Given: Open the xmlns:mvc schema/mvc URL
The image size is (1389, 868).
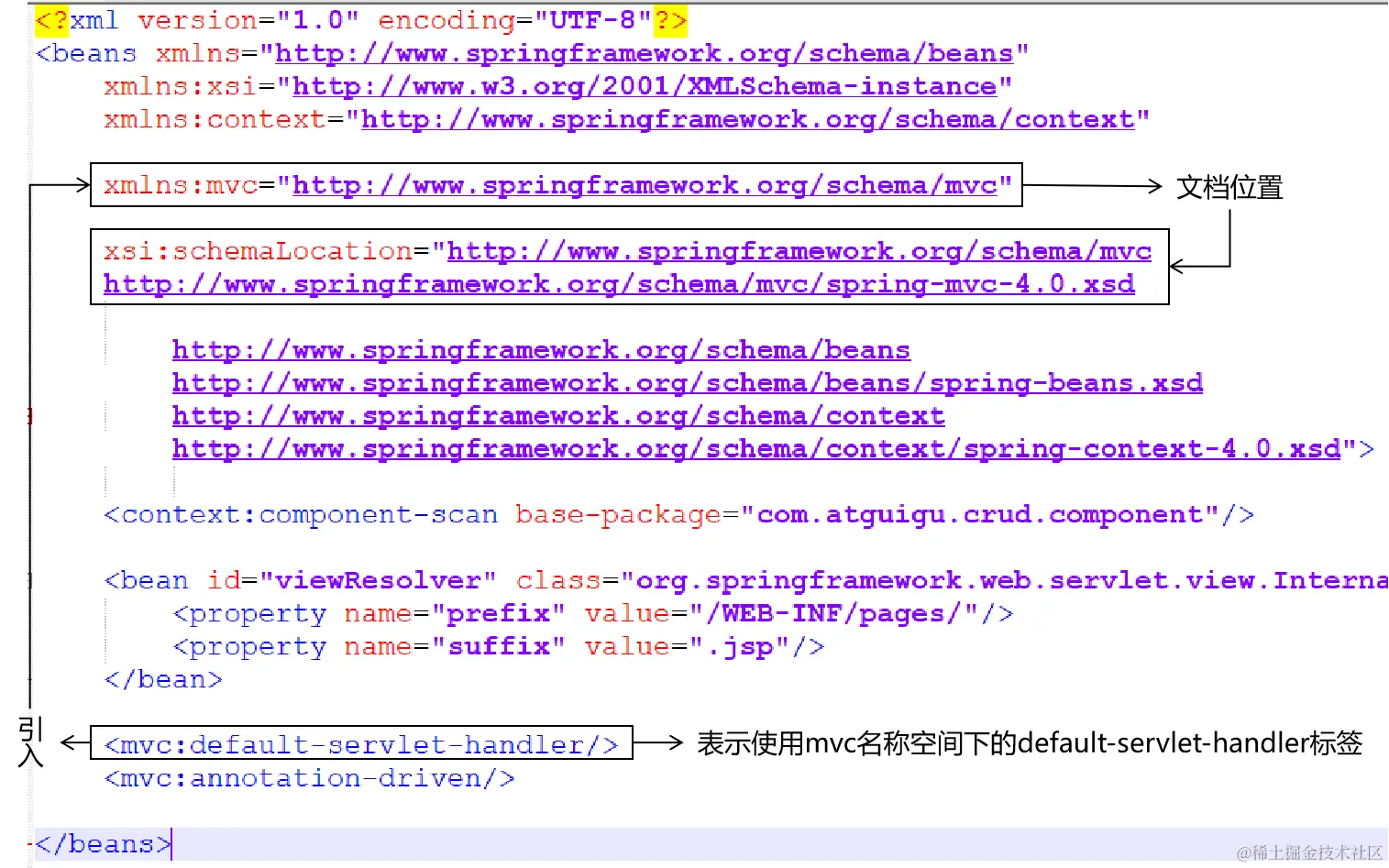Looking at the screenshot, I should click(x=644, y=186).
